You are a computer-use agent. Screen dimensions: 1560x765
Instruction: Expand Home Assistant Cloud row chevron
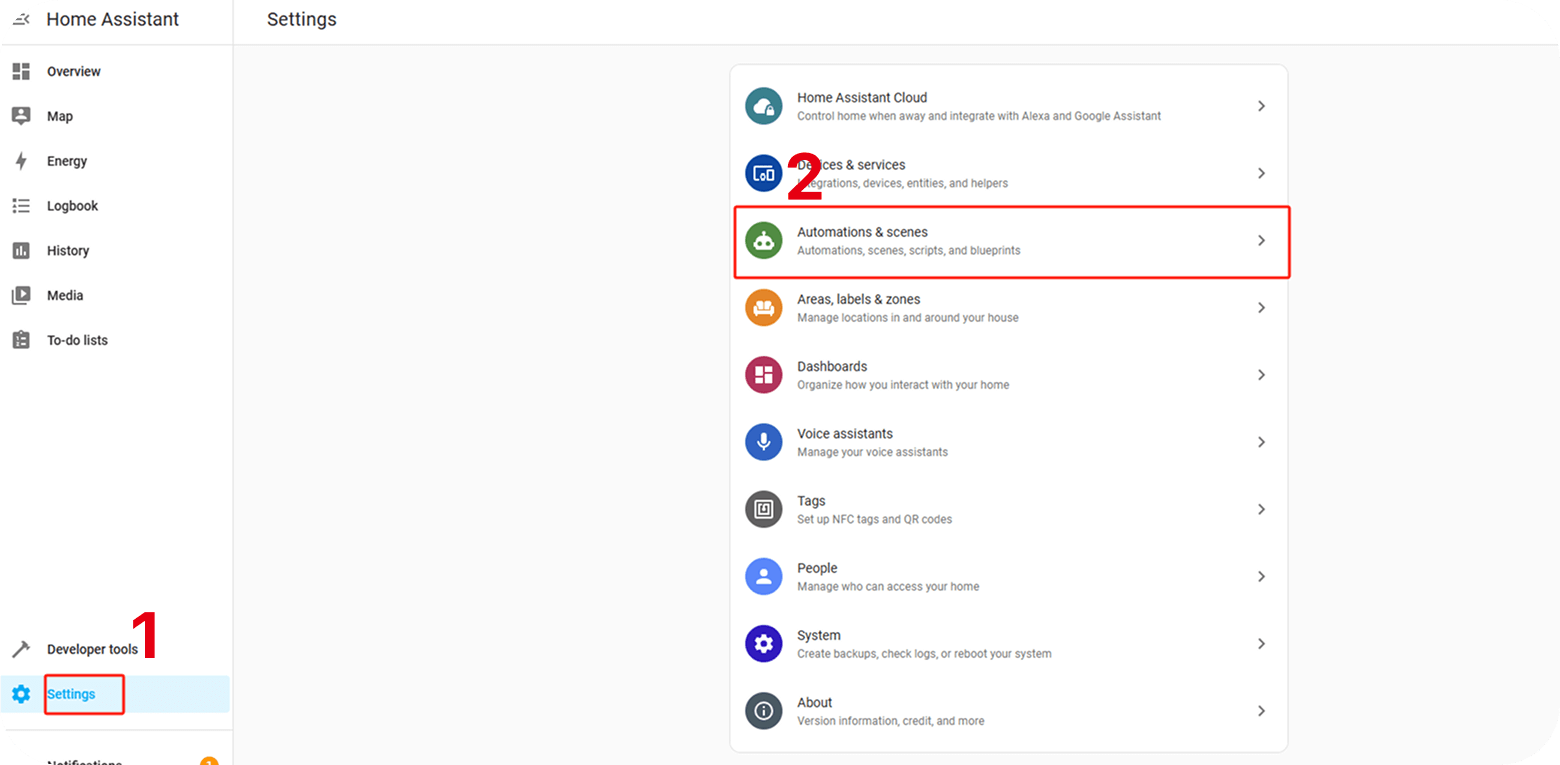tap(1261, 106)
